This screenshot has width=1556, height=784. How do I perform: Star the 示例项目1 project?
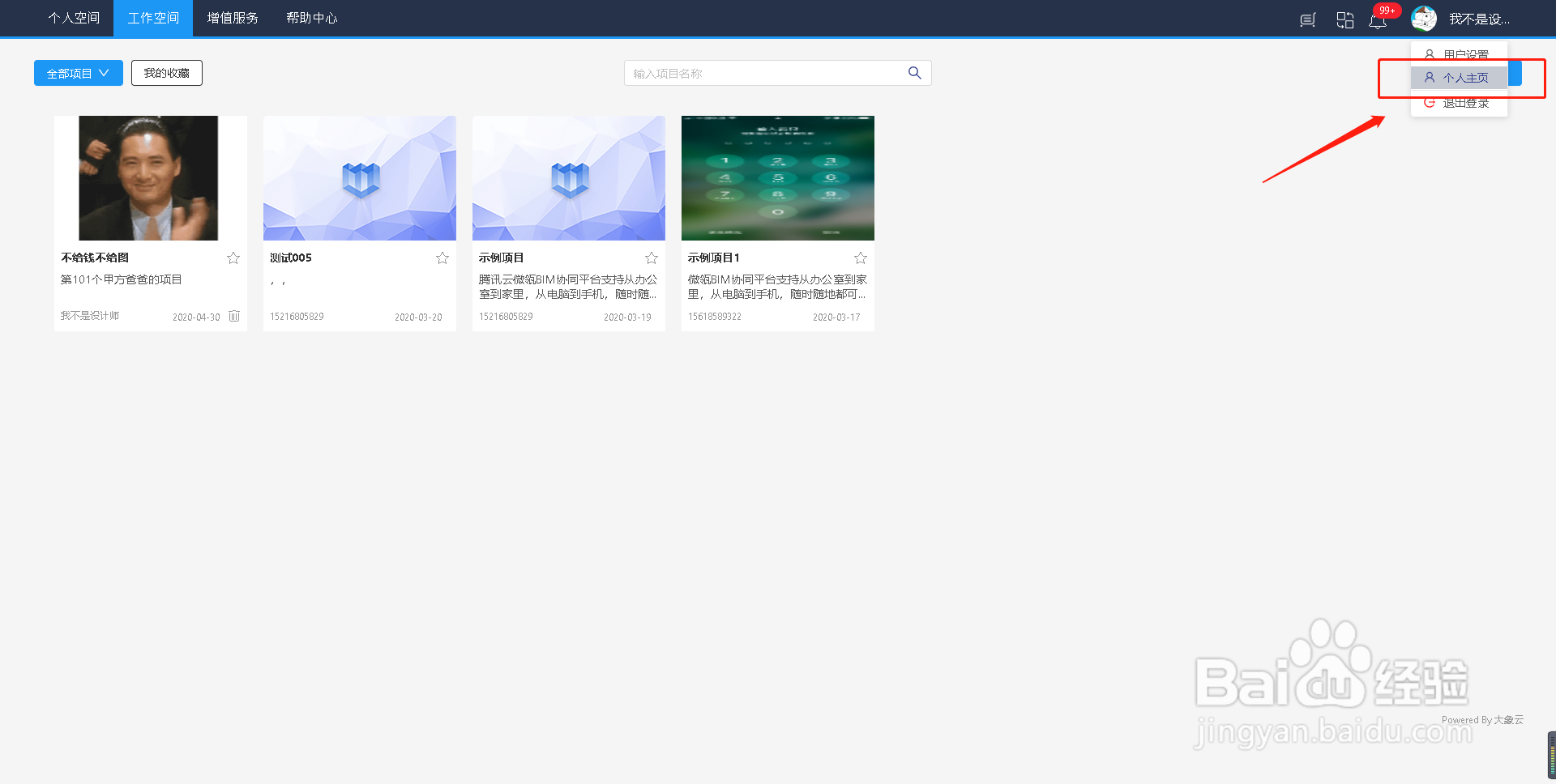(860, 258)
